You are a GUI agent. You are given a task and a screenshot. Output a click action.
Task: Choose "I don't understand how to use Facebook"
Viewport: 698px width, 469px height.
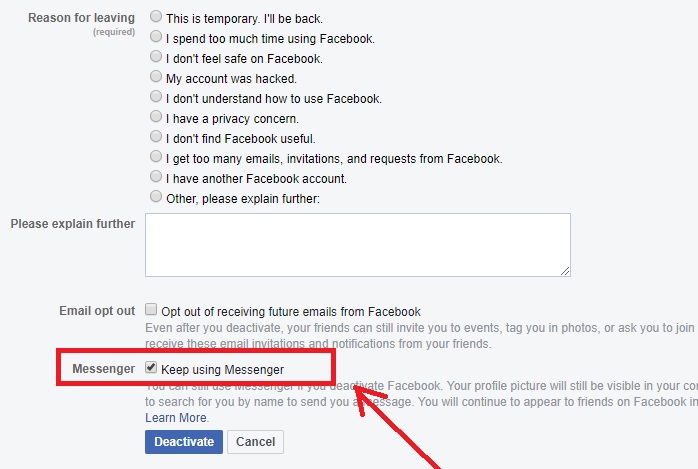(x=156, y=97)
